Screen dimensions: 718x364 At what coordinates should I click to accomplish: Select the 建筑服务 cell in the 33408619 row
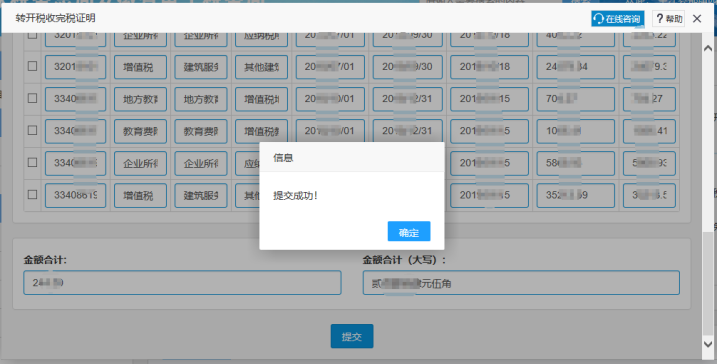[x=201, y=196]
